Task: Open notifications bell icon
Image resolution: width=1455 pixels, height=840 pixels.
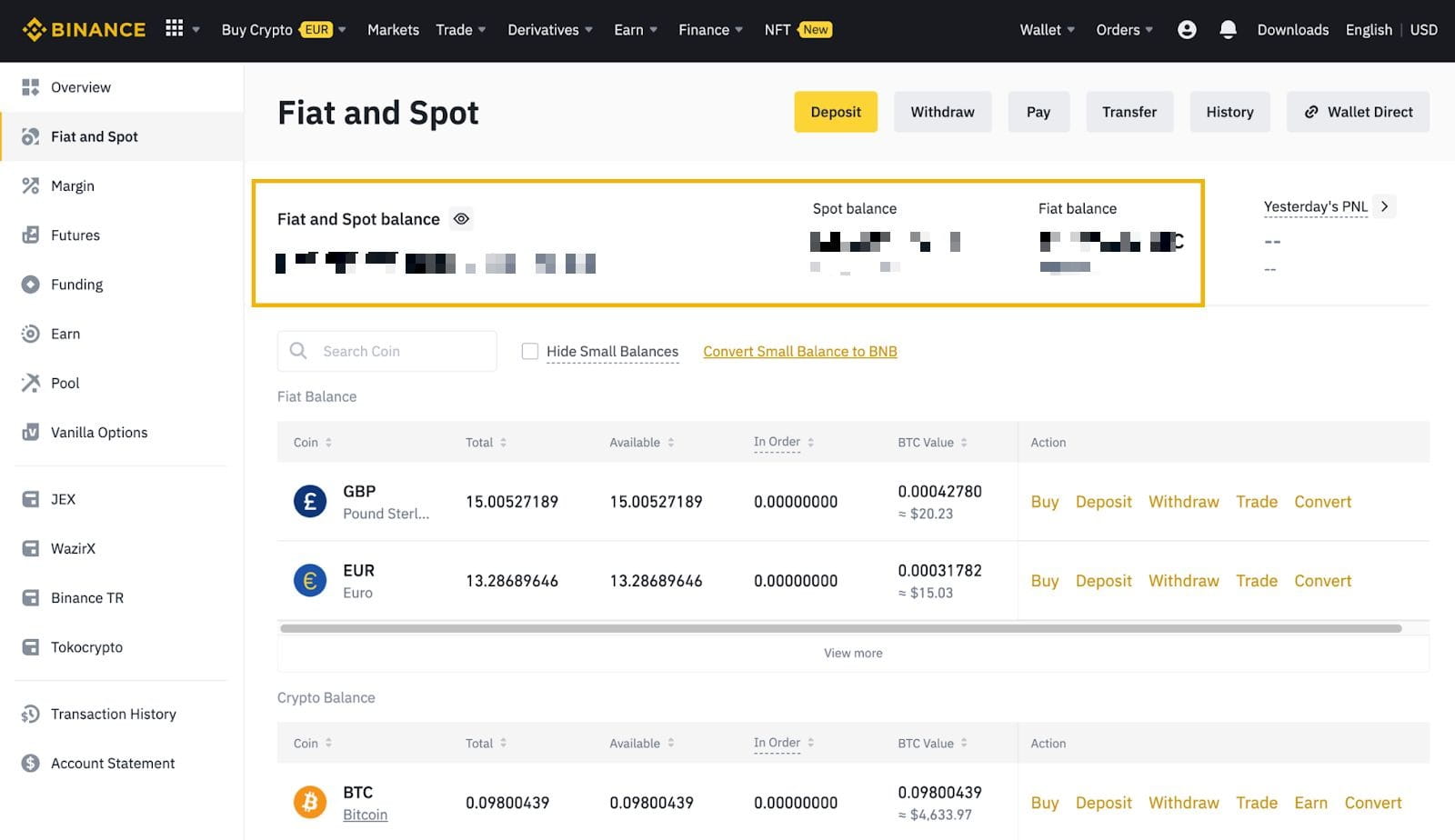Action: 1228,30
